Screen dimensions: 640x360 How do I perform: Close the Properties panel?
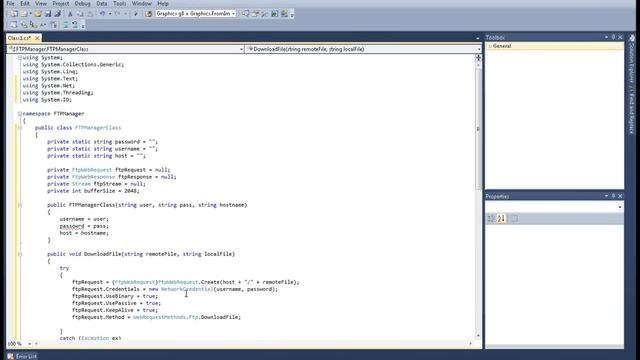tap(620, 196)
